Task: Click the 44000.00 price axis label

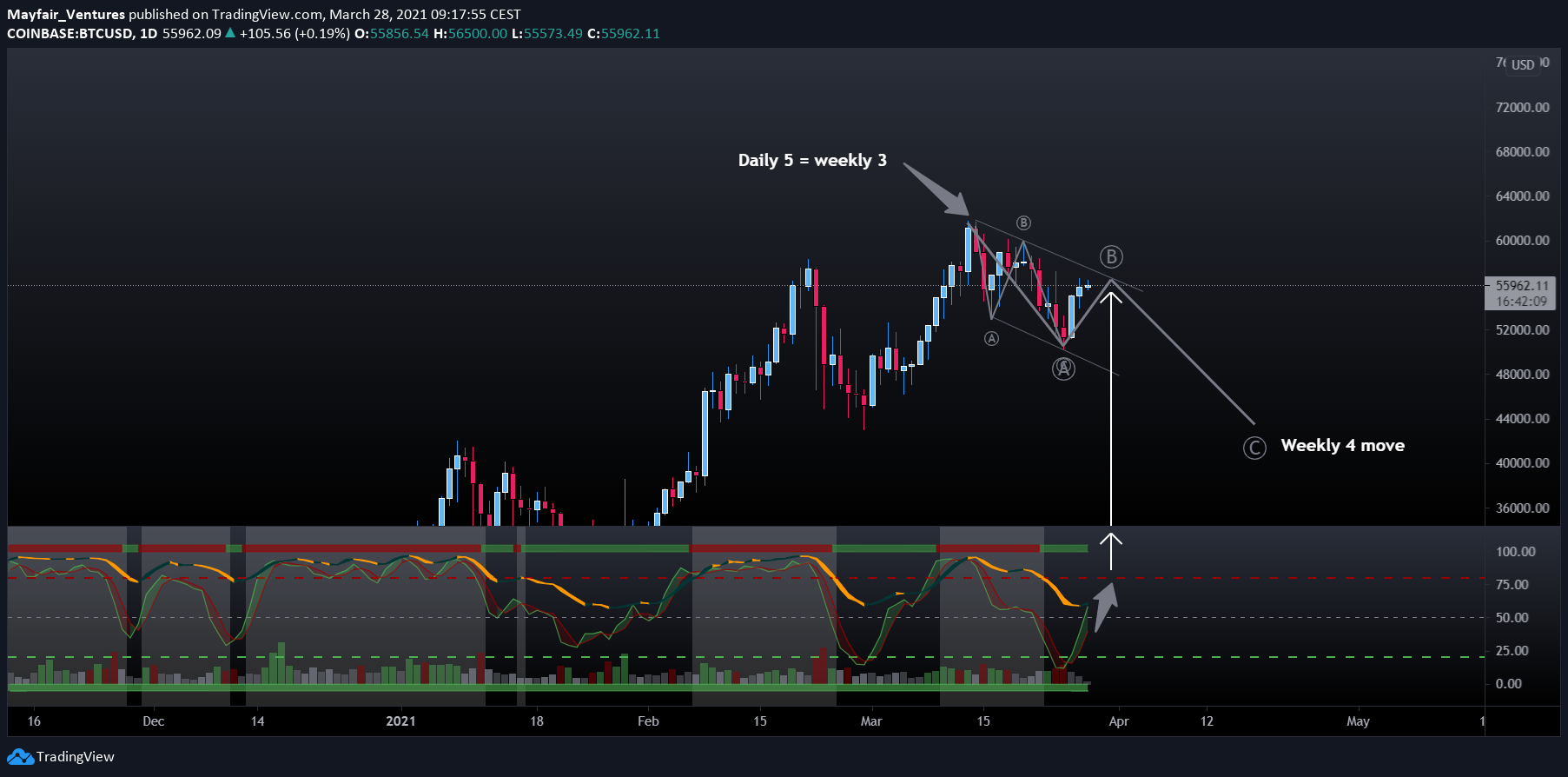Action: [1522, 418]
